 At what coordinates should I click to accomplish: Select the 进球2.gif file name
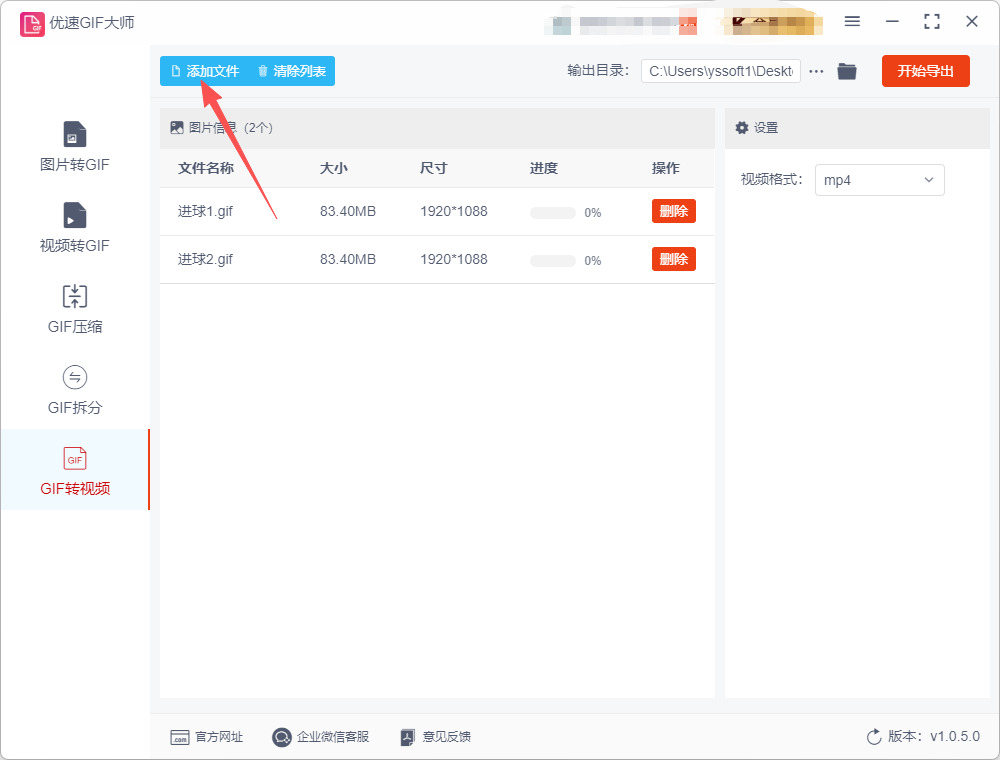[205, 259]
